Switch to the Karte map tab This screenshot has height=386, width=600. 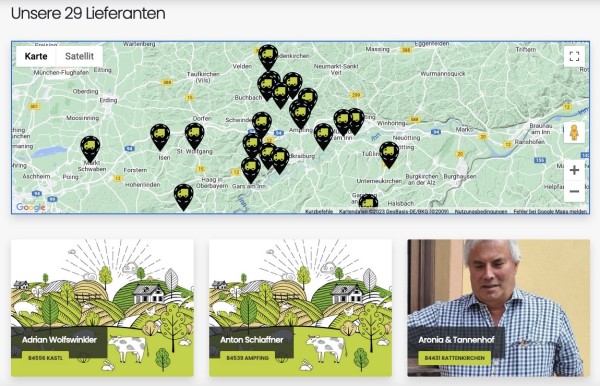(36, 56)
